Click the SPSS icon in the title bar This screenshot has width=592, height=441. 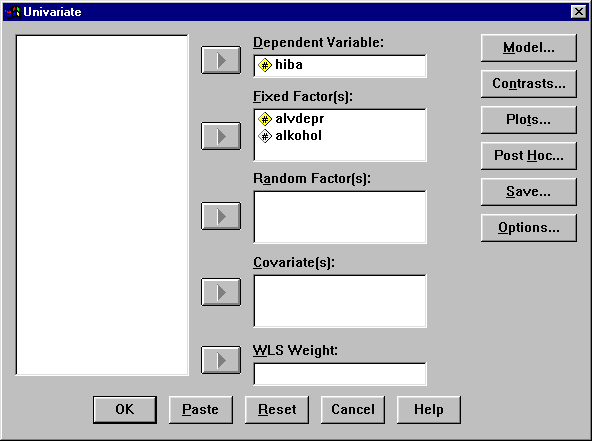click(x=12, y=12)
